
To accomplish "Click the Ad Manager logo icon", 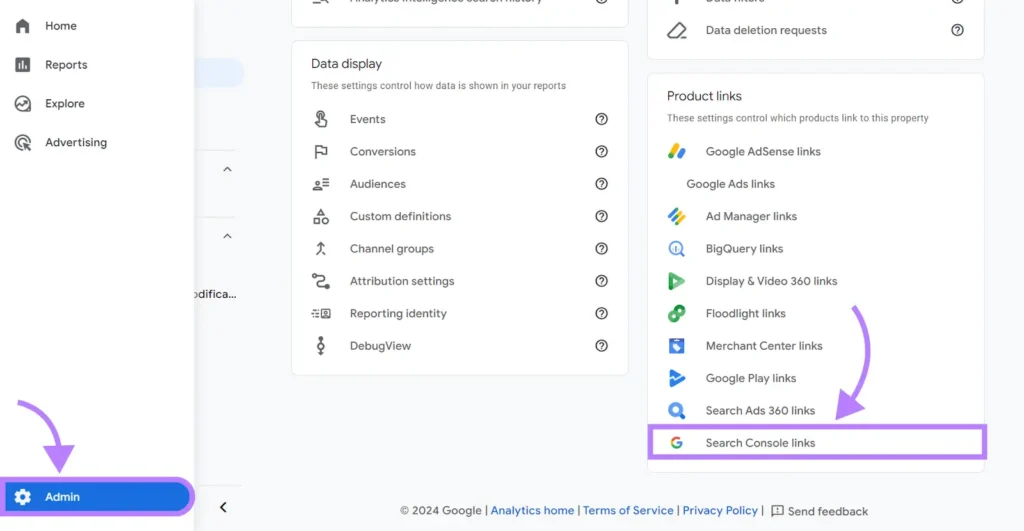I will 677,216.
